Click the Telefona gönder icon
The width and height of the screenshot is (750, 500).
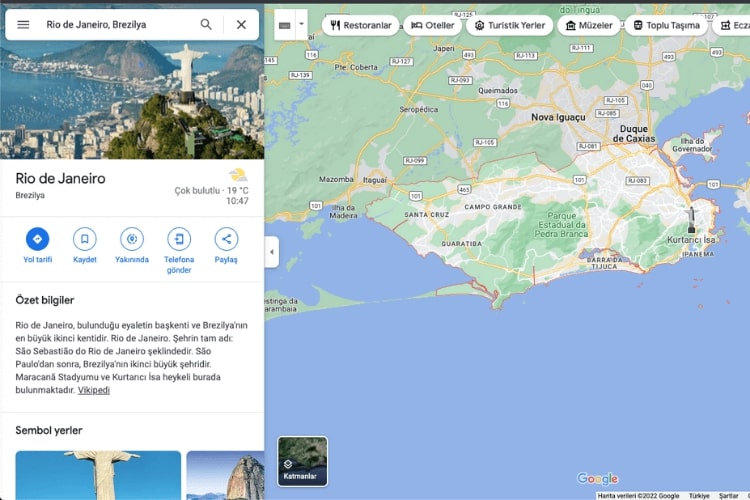click(179, 239)
